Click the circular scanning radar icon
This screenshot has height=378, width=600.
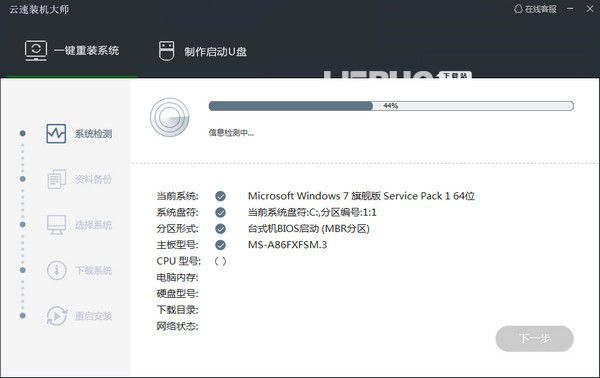(x=170, y=117)
